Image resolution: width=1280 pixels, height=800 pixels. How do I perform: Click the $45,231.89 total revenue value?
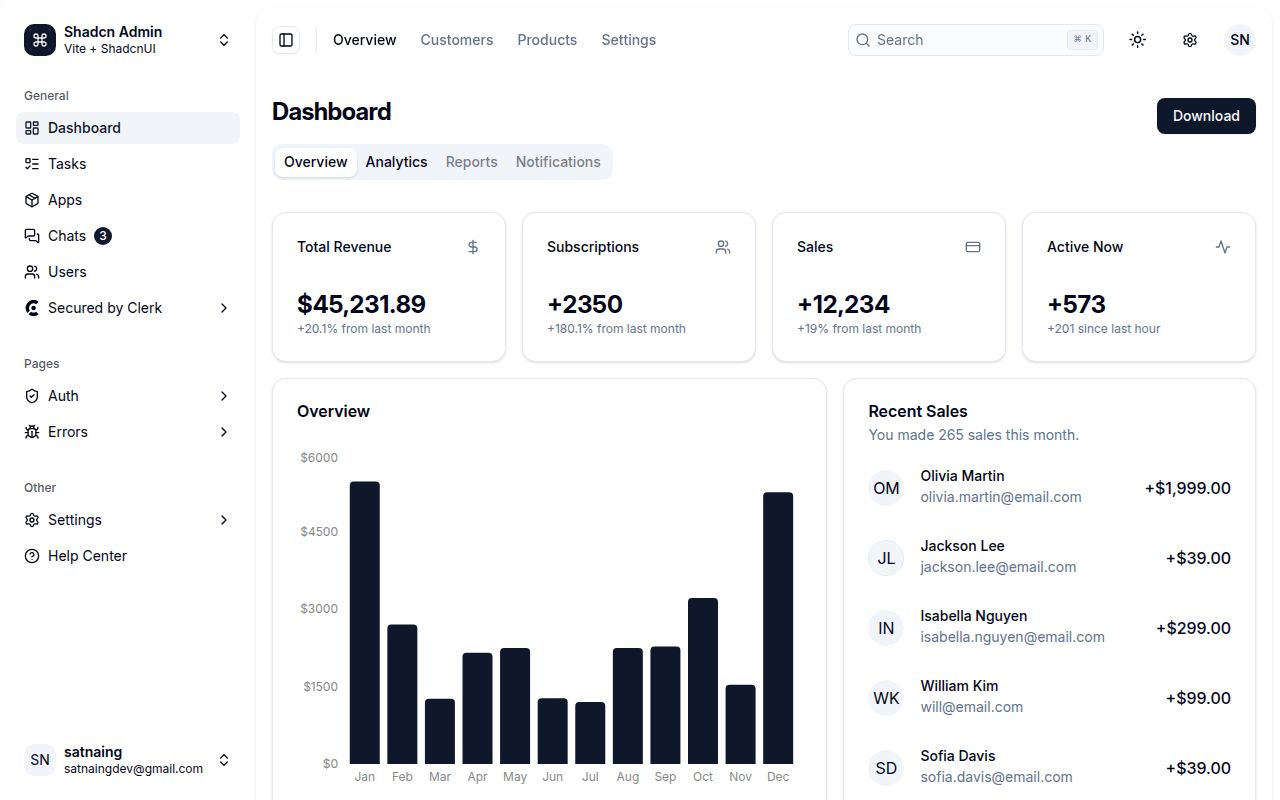click(362, 304)
